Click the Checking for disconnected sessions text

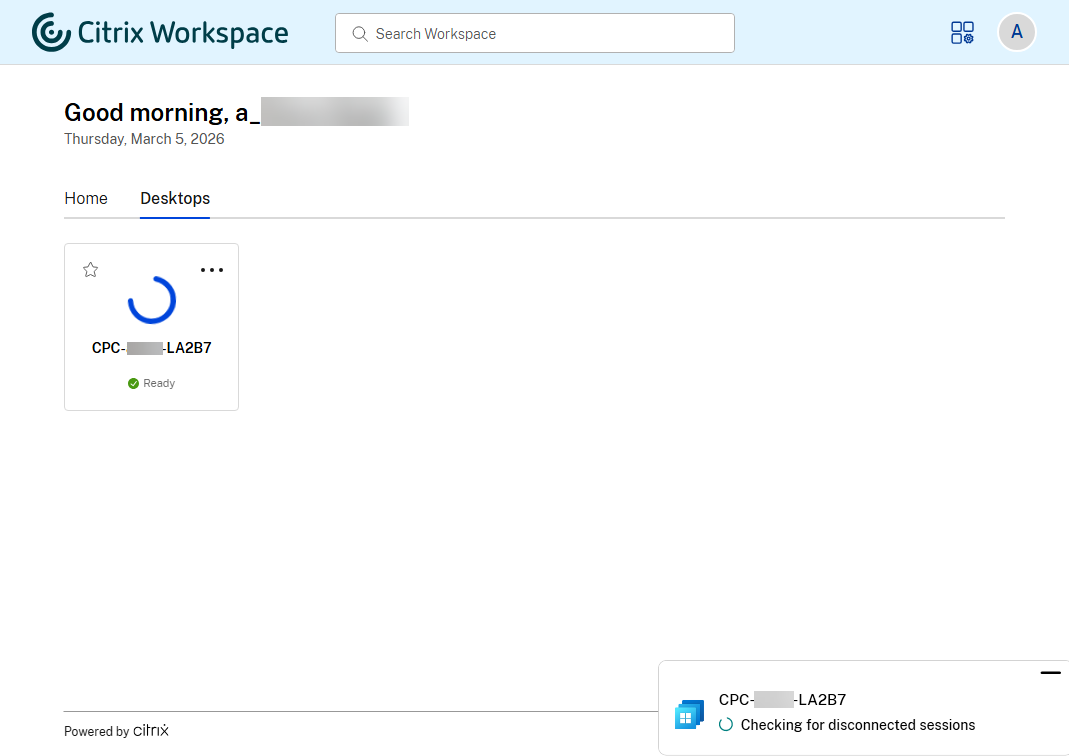click(x=857, y=725)
